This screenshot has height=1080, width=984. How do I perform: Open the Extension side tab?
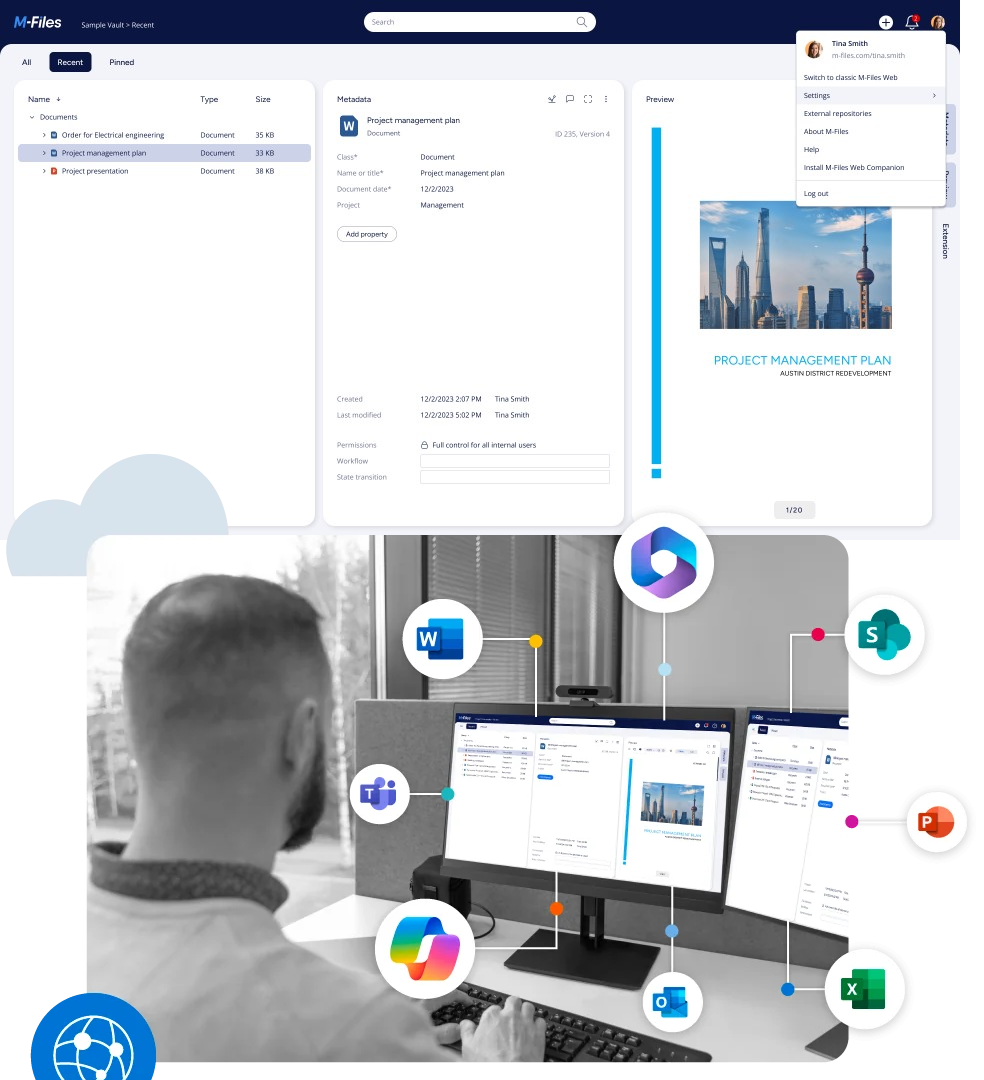[945, 241]
